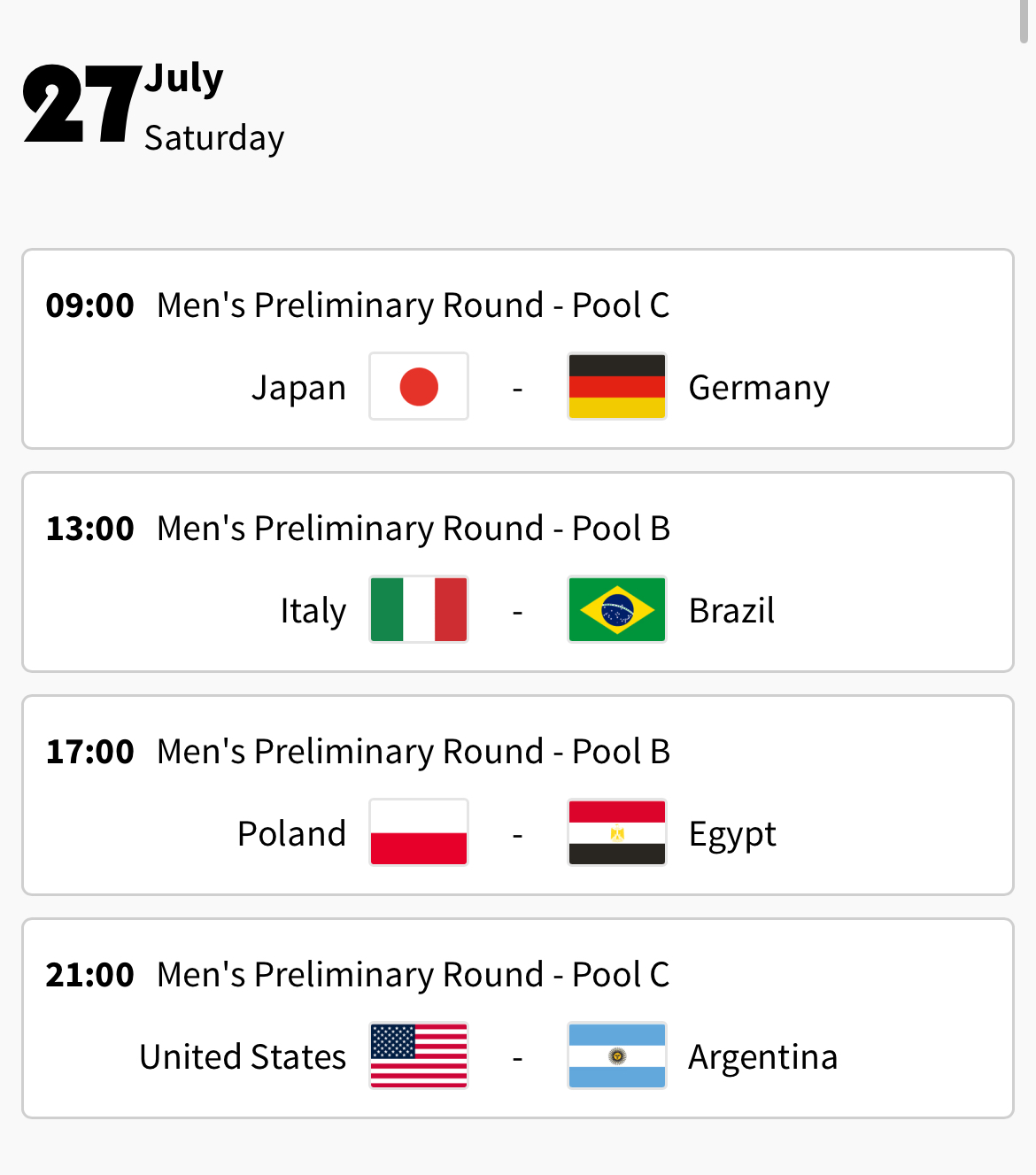Image resolution: width=1036 pixels, height=1175 pixels.
Task: Click the page scrollbar thumb
Action: coord(1024,21)
